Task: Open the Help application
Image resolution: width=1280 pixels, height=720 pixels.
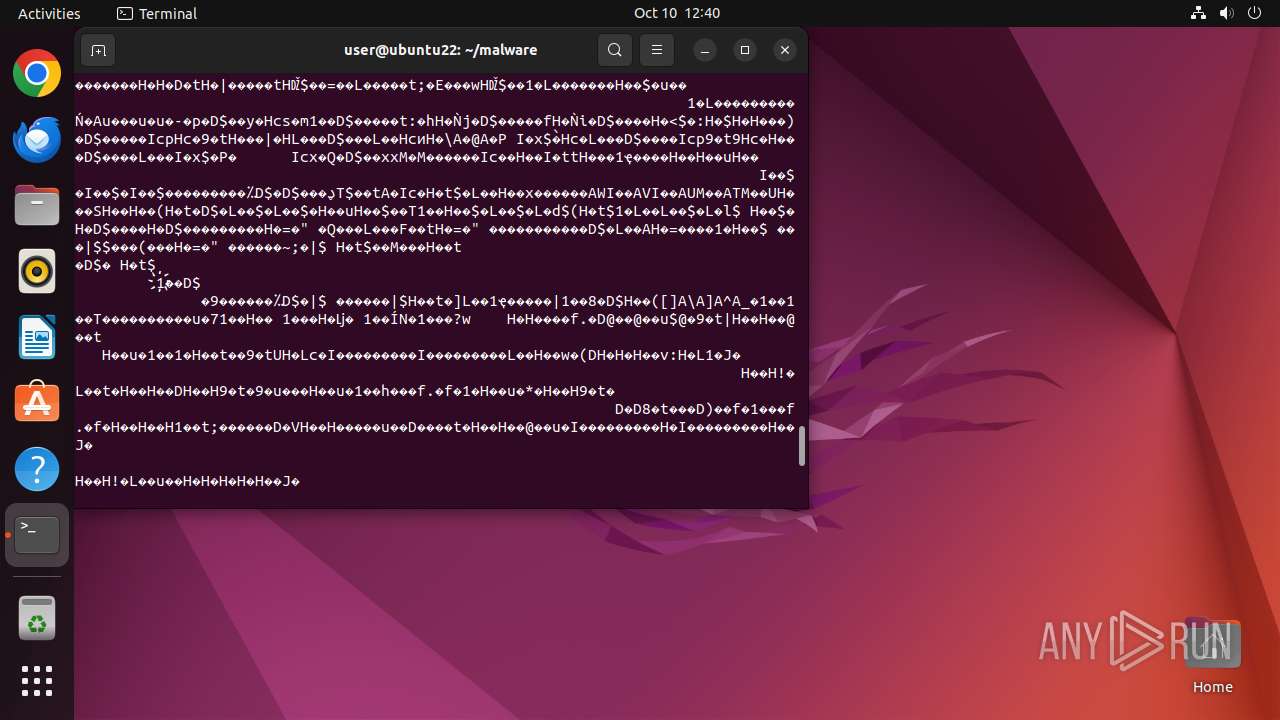Action: pos(37,468)
